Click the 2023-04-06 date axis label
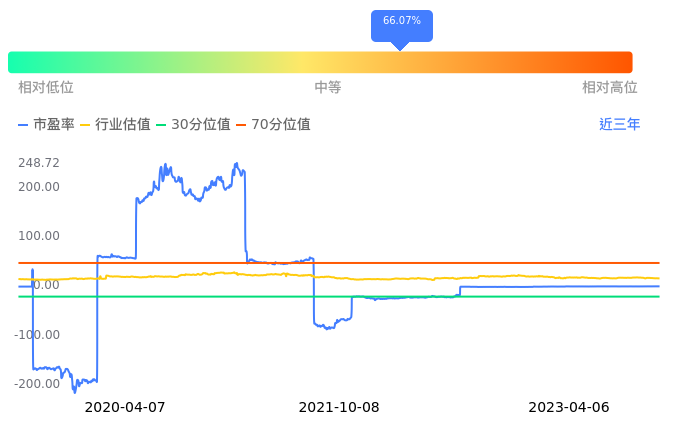 (568, 408)
